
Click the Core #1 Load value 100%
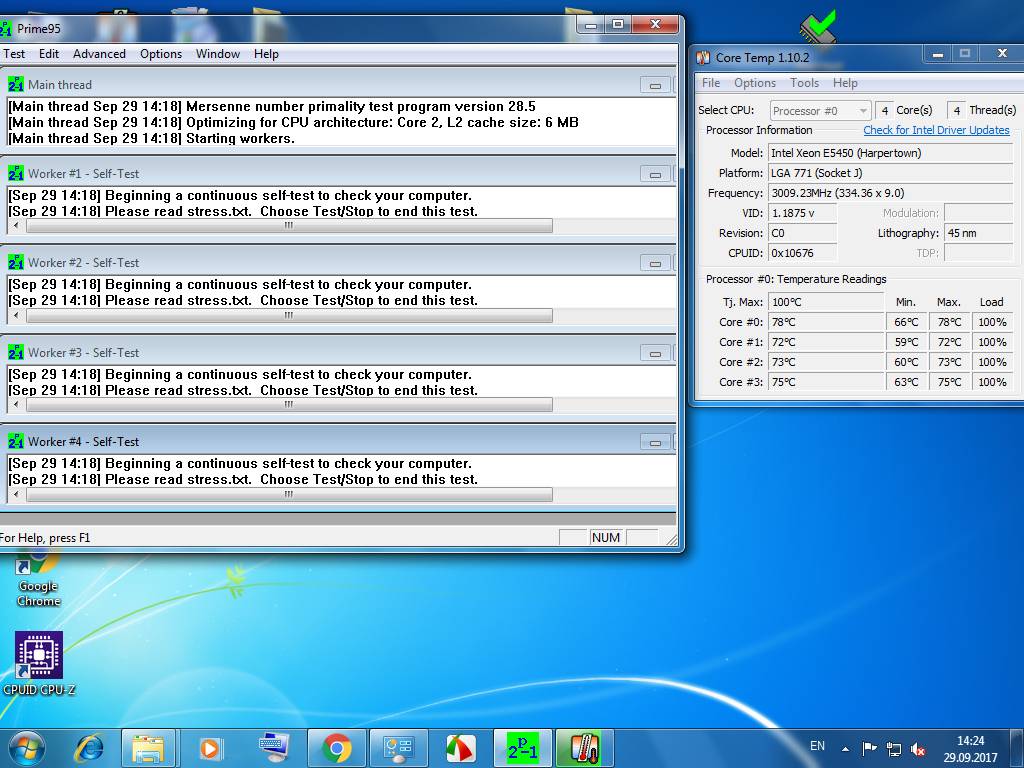pyautogui.click(x=992, y=342)
